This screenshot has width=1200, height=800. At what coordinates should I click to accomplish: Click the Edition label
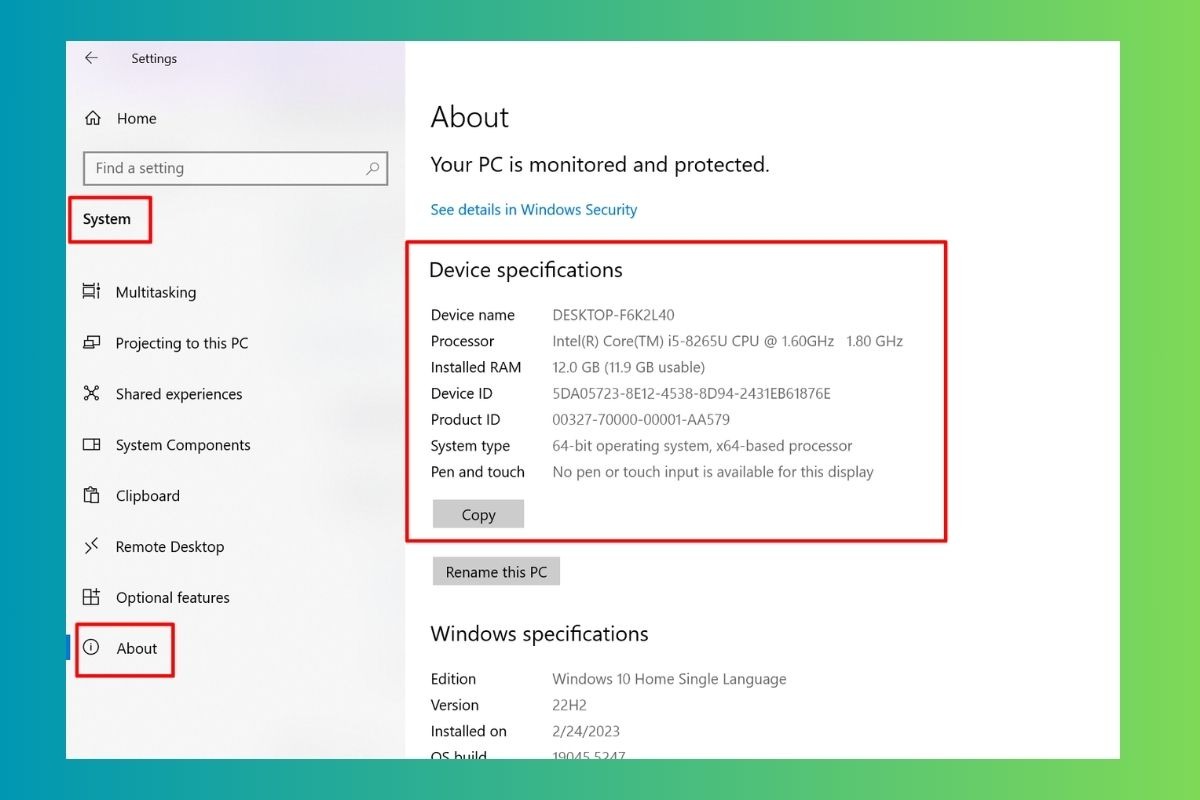(454, 679)
